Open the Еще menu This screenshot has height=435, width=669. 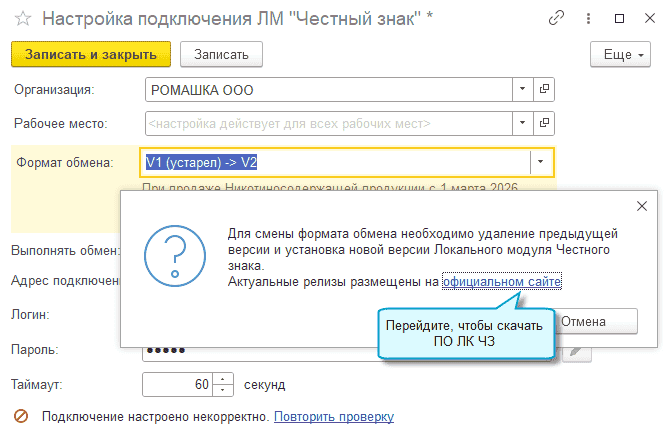coord(622,54)
